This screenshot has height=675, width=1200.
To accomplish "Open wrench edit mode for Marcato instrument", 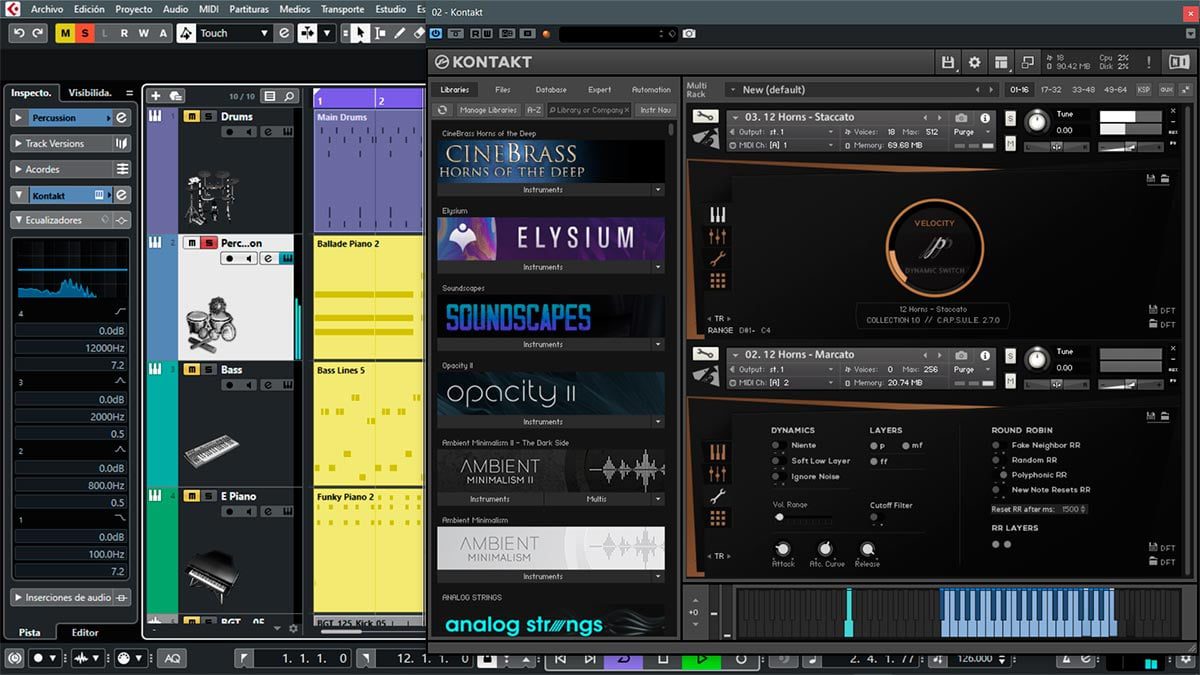I will tap(704, 354).
